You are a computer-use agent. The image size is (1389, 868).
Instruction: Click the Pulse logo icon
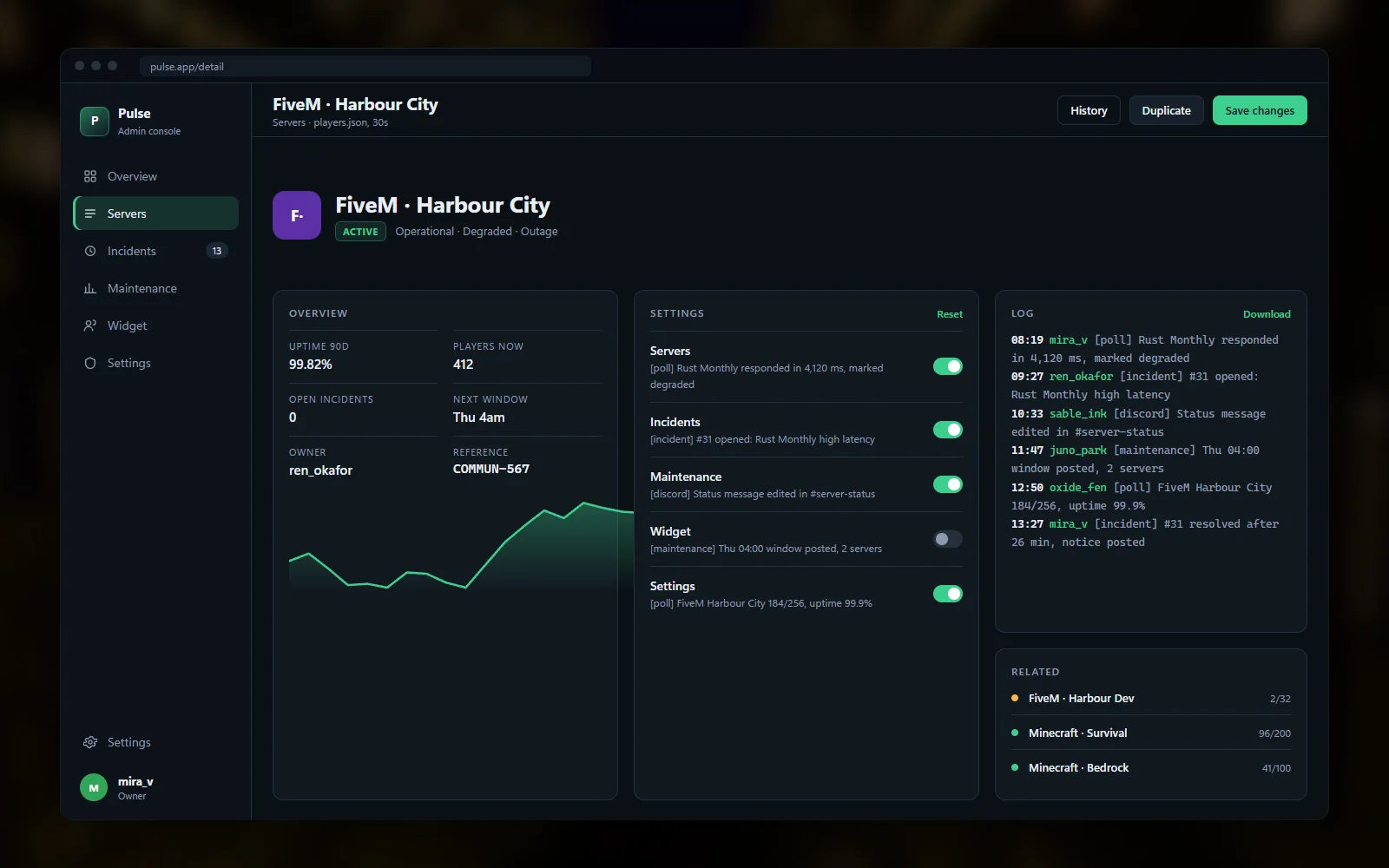point(95,122)
